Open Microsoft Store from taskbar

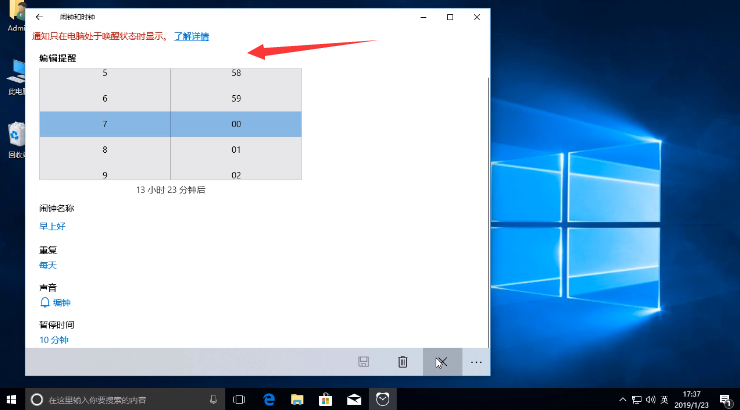point(325,400)
